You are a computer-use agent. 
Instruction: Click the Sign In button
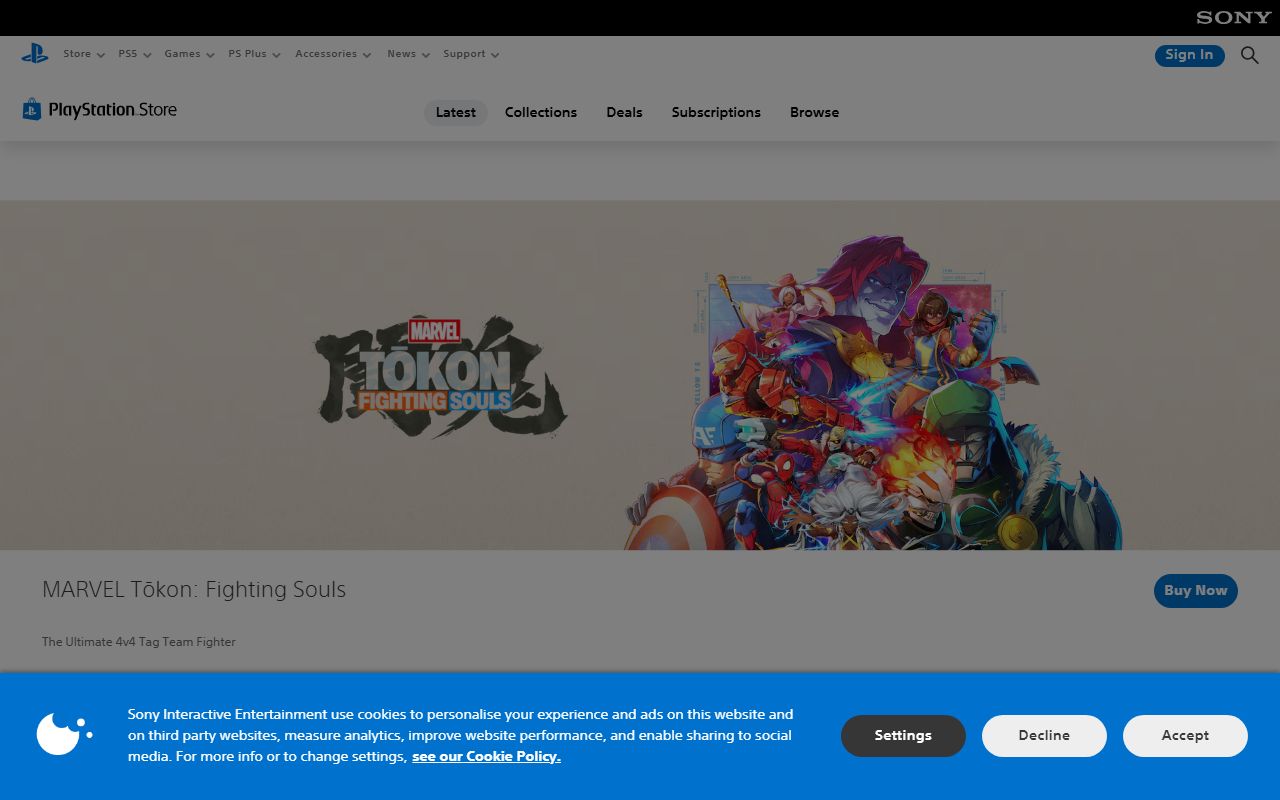[1189, 55]
